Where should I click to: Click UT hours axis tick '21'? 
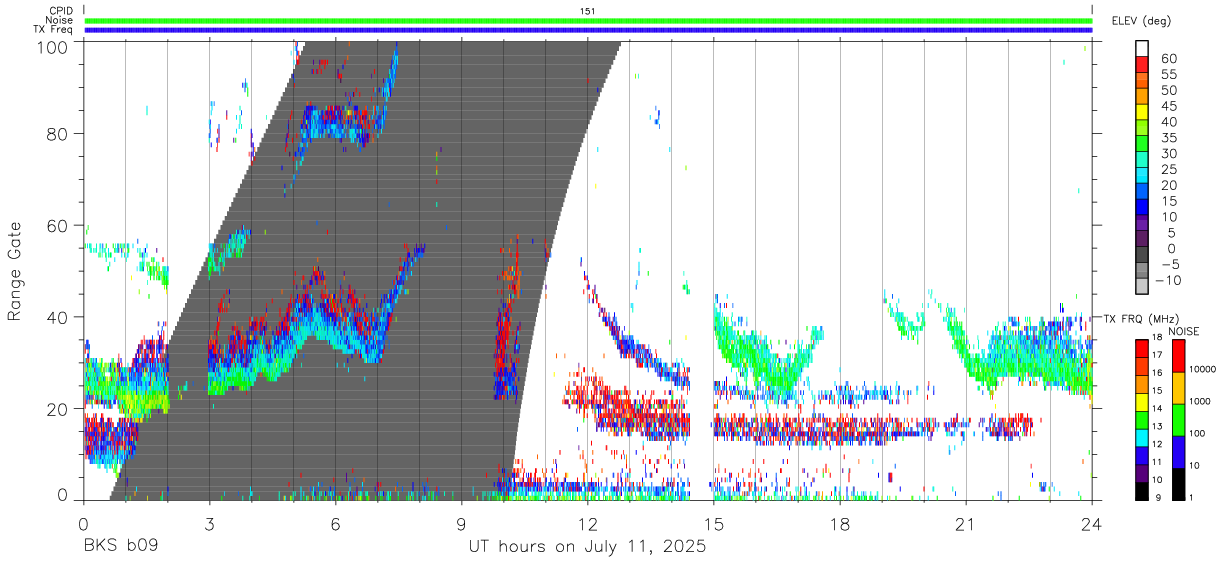tap(965, 524)
